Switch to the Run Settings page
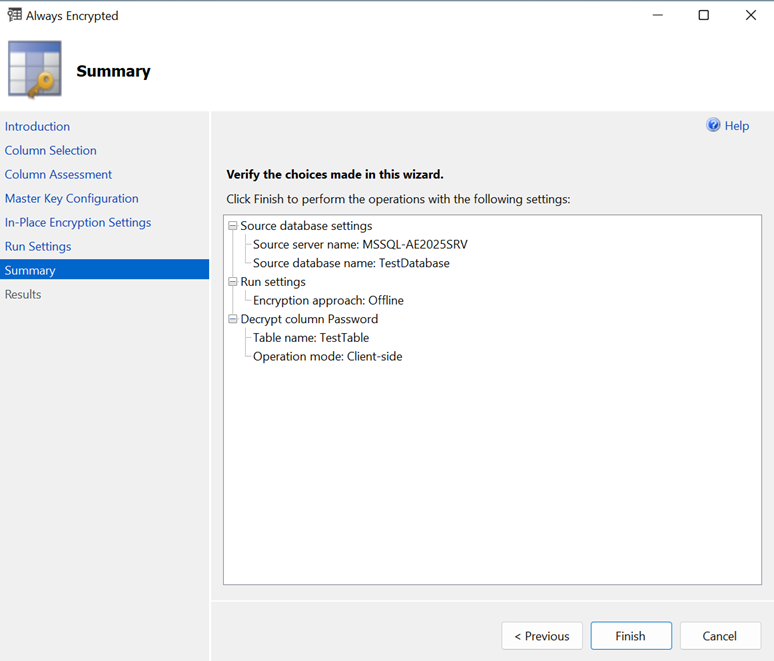774x661 pixels. [x=38, y=247]
